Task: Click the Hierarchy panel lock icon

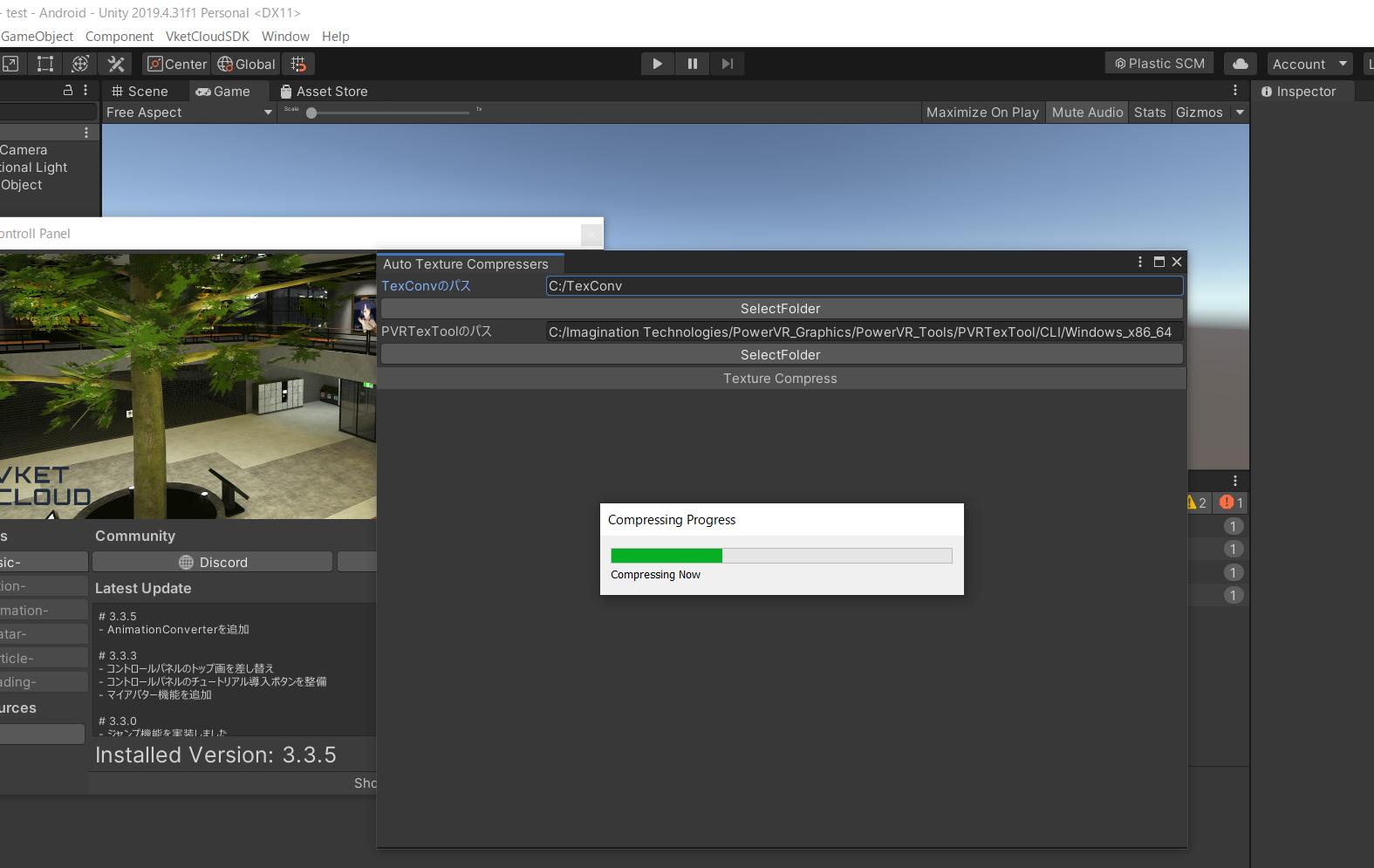Action: click(x=68, y=91)
